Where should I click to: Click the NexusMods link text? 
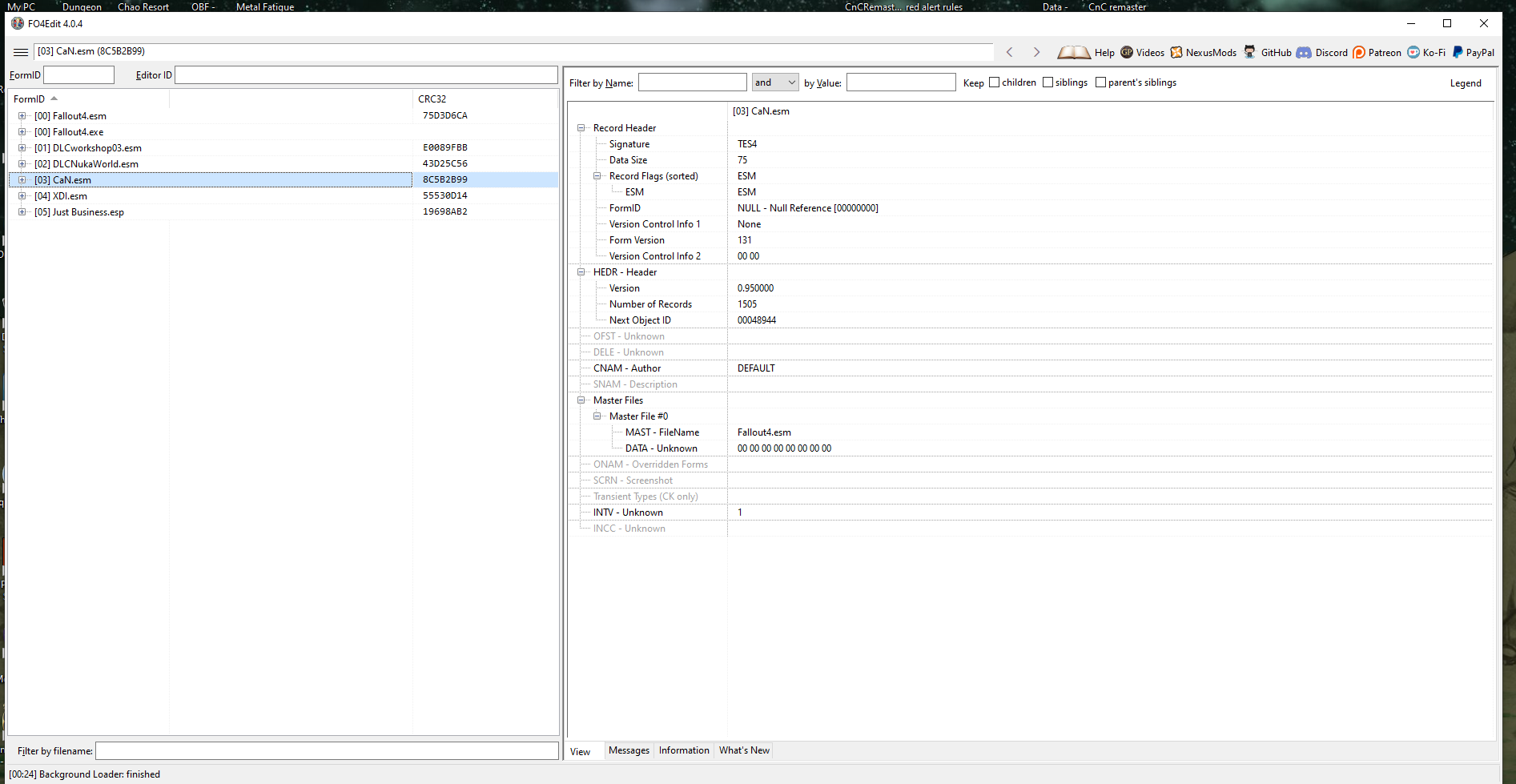(1211, 53)
